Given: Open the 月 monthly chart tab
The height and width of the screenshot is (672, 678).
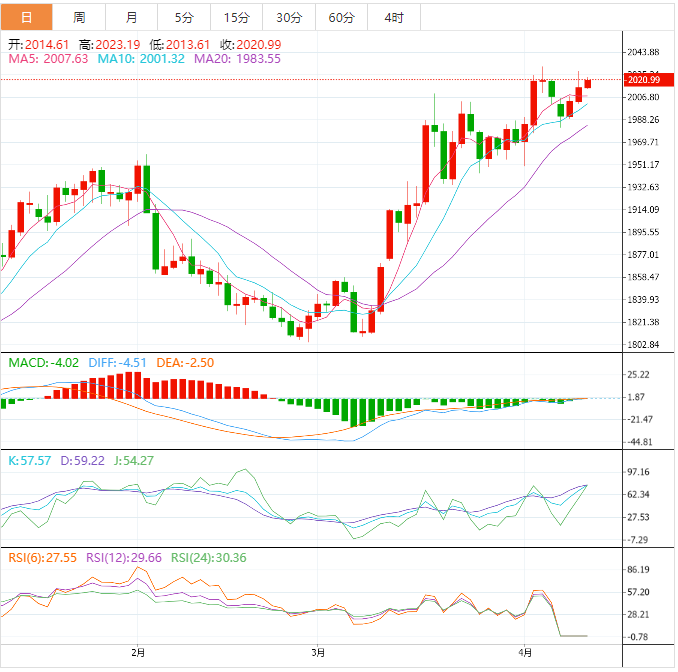Looking at the screenshot, I should (132, 18).
